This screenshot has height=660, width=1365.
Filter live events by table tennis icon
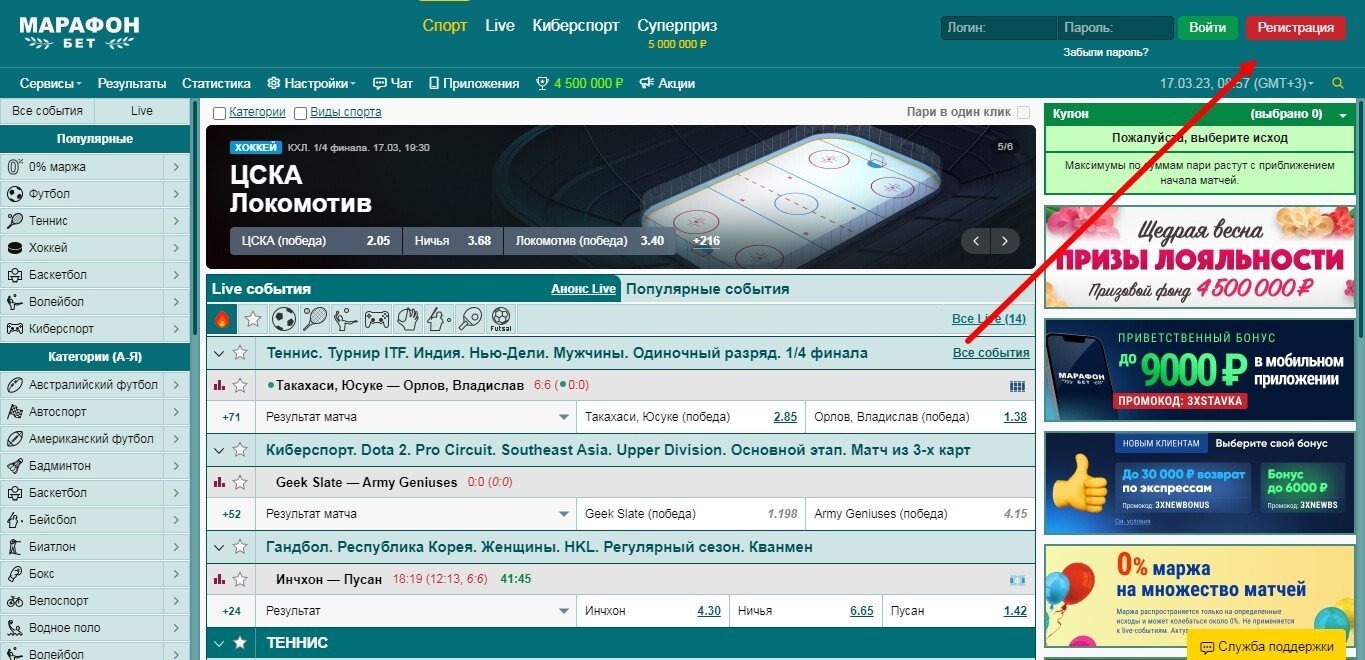click(x=470, y=319)
